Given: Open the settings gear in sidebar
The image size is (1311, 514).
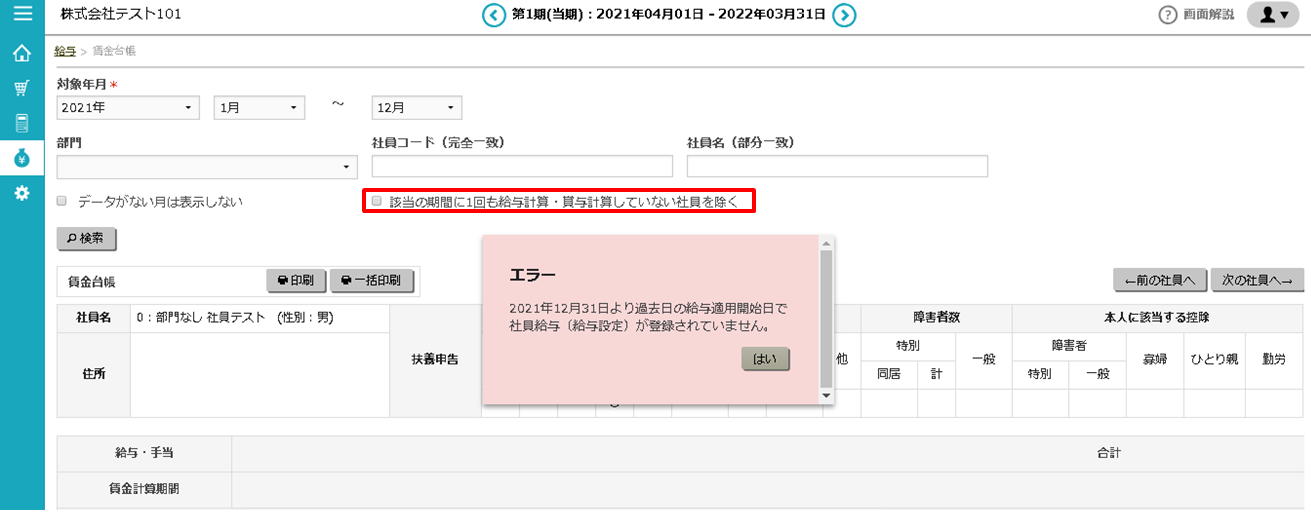Looking at the screenshot, I should pyautogui.click(x=22, y=193).
